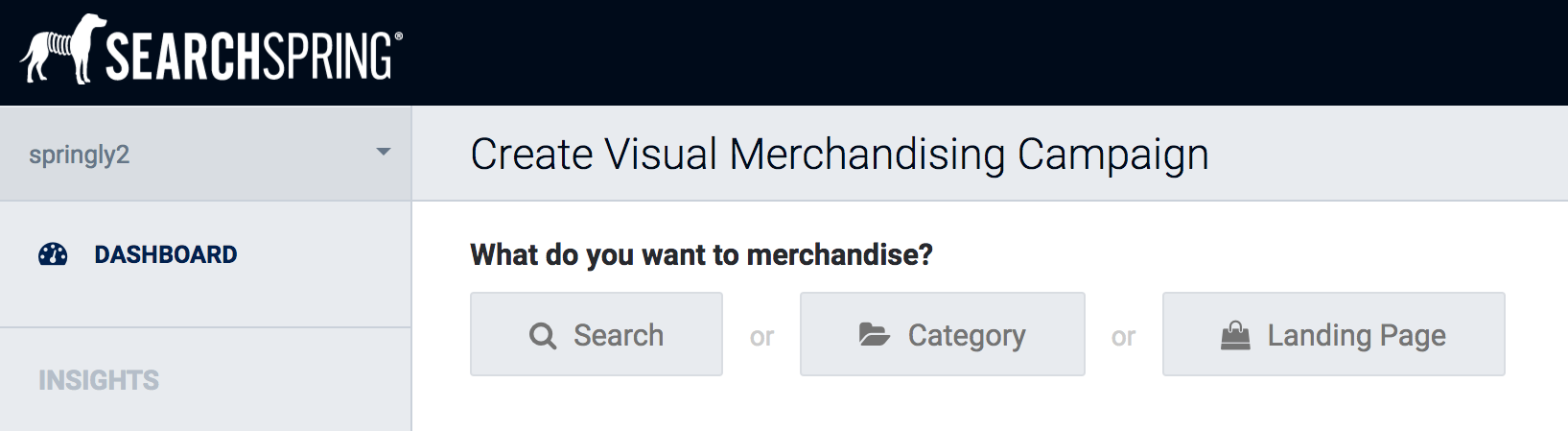1568x431 pixels.
Task: Select the INSIGHTS sidebar section
Action: click(99, 380)
